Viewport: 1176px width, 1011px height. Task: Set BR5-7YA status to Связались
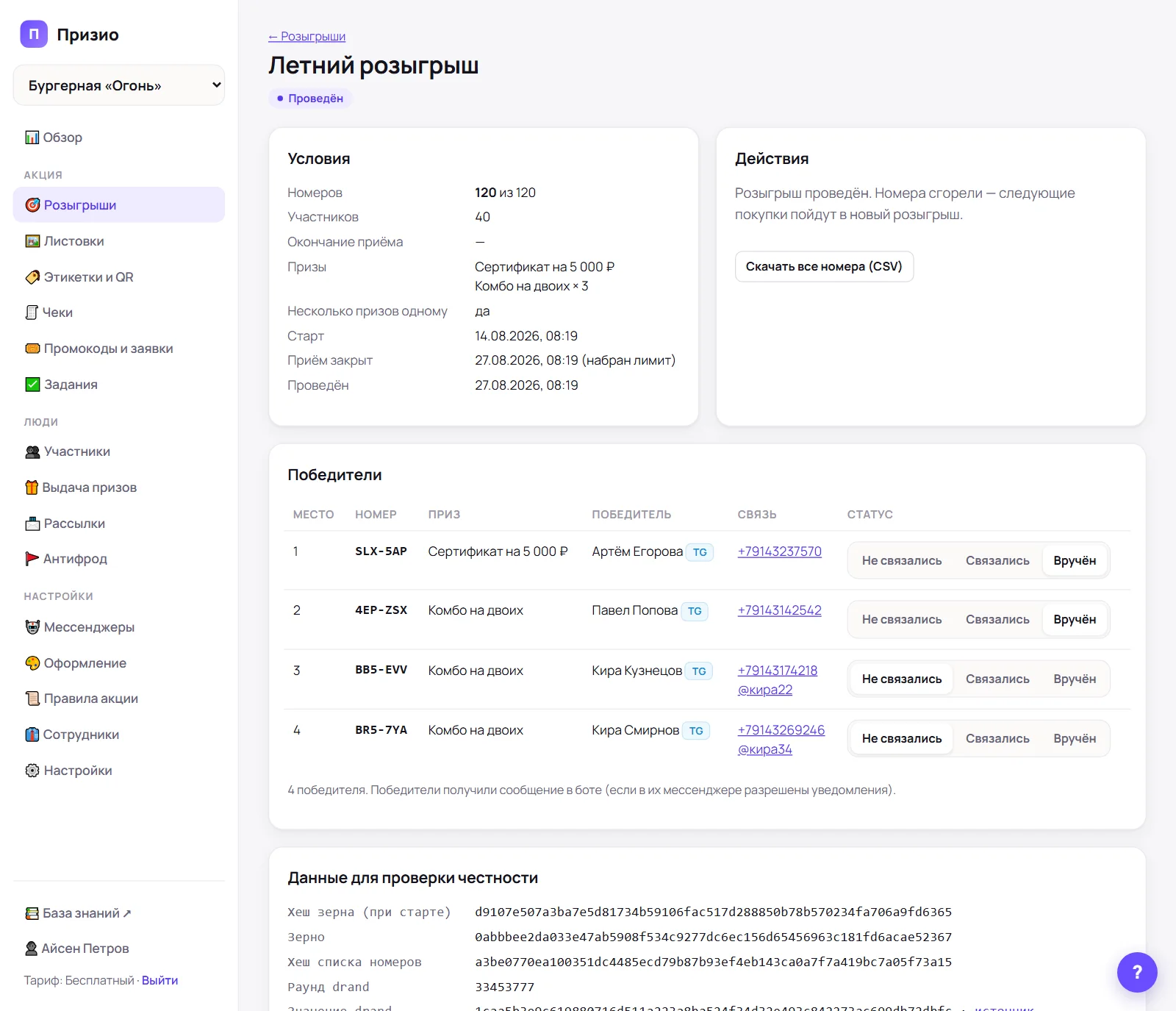tap(997, 738)
